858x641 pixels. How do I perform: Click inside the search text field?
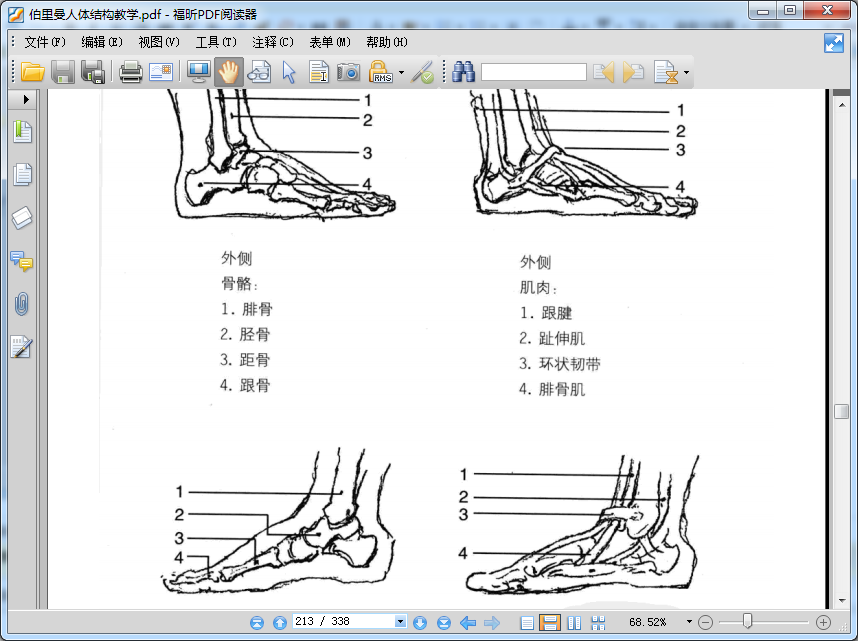[534, 72]
